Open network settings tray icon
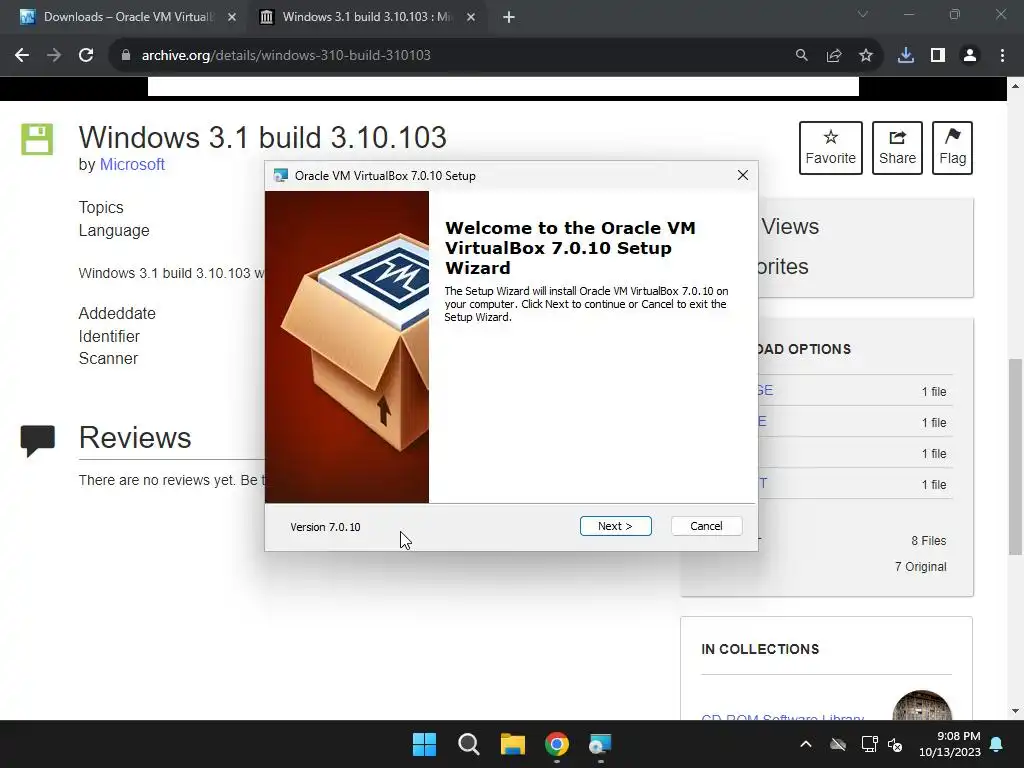1024x768 pixels. click(x=869, y=744)
